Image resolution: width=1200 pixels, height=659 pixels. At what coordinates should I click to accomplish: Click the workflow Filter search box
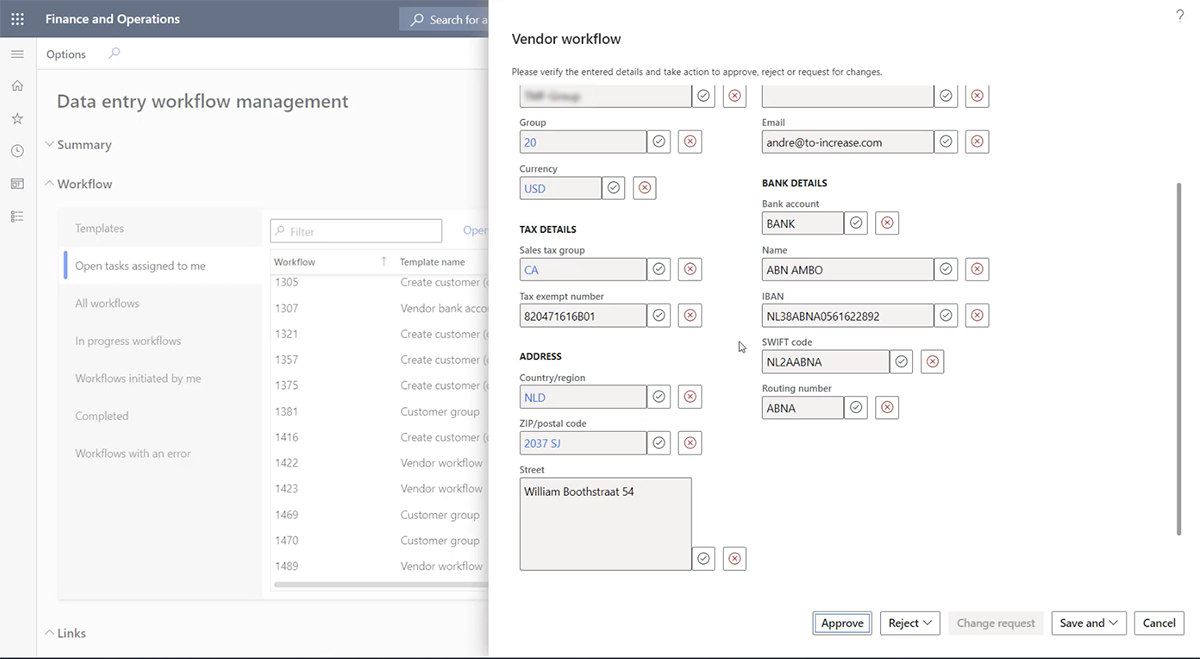click(x=355, y=230)
